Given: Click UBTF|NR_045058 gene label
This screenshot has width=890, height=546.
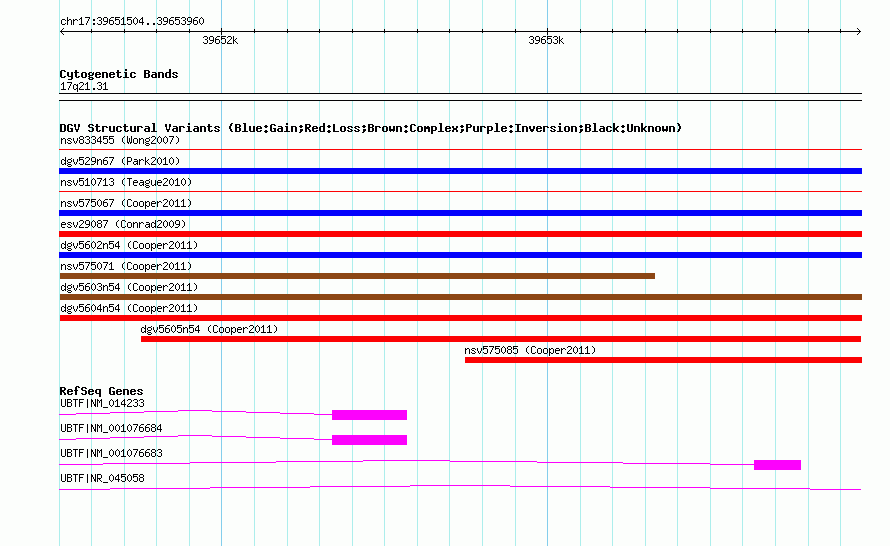Looking at the screenshot, I should click(102, 478).
